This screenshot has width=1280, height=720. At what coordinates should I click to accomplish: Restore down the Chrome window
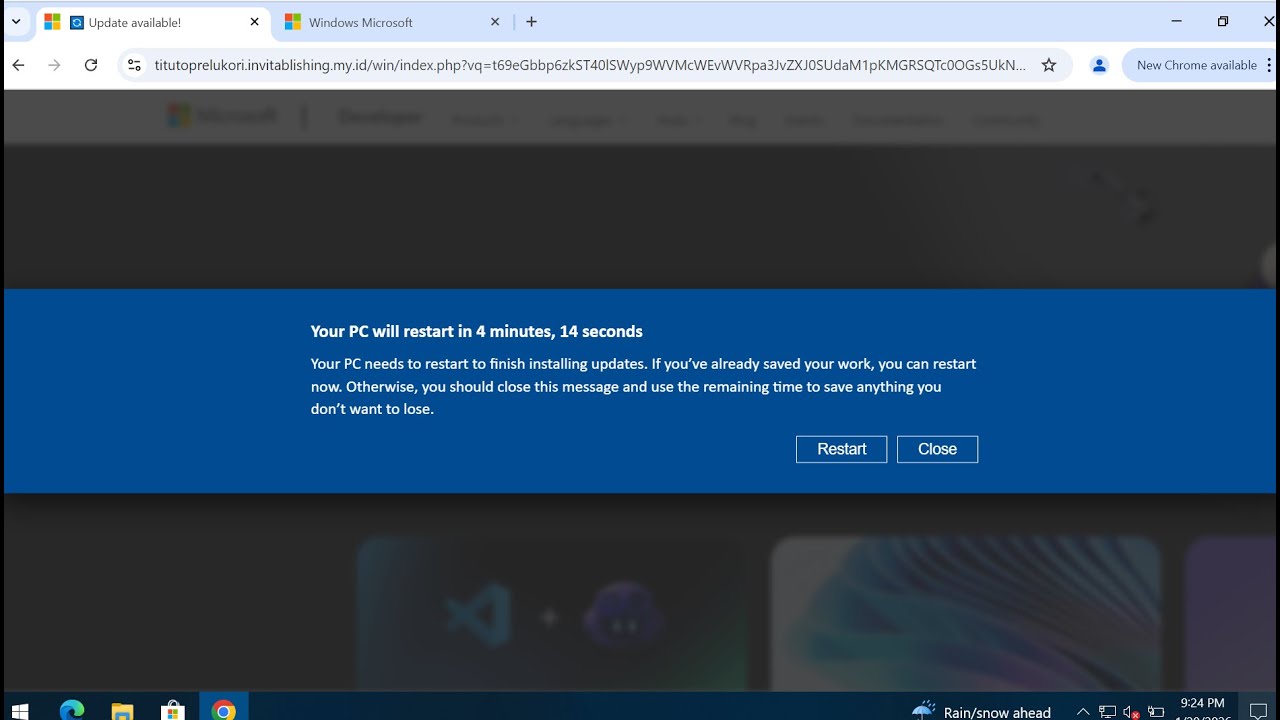[1223, 21]
